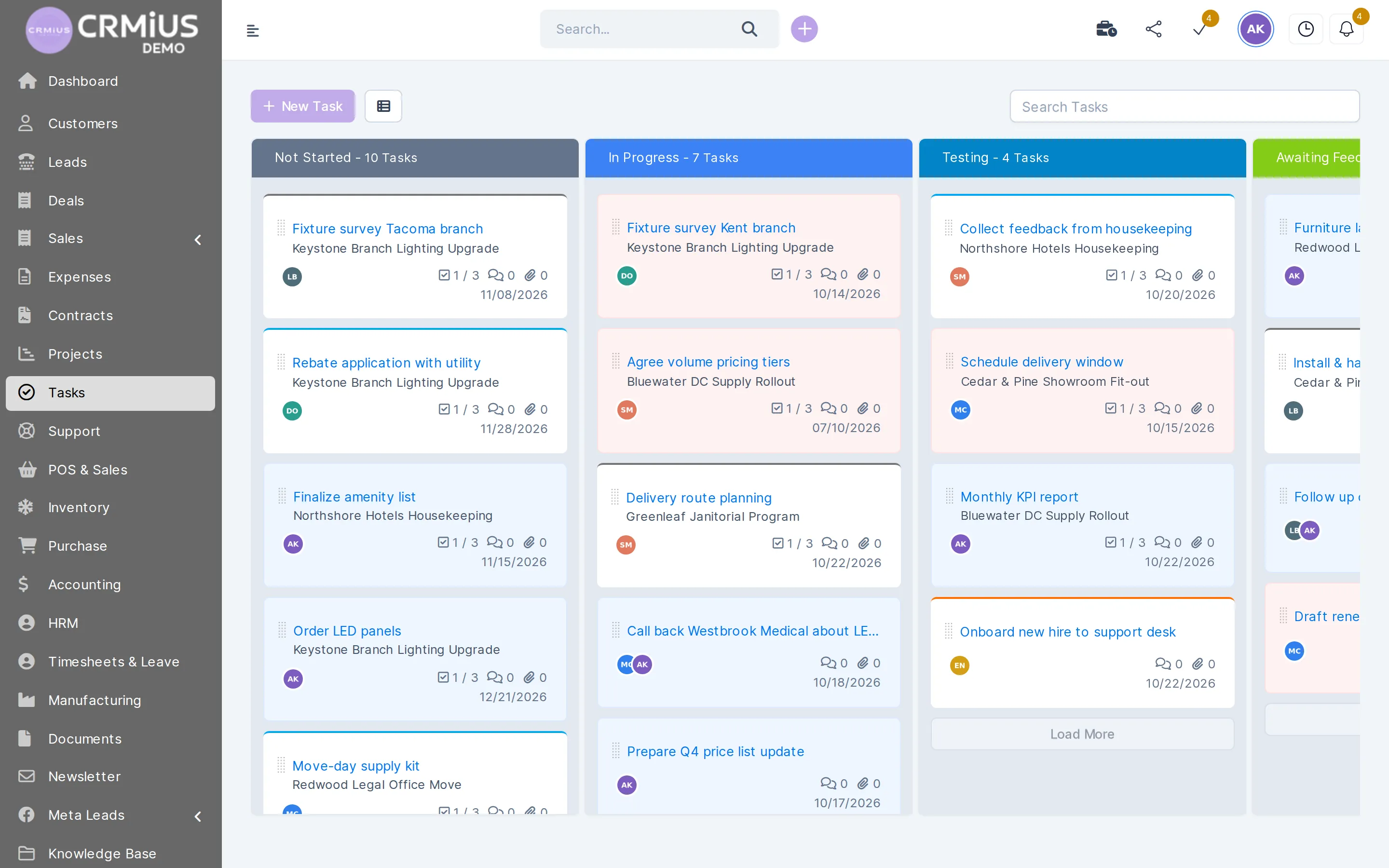
Task: Open HRM in the sidebar
Action: point(110,623)
